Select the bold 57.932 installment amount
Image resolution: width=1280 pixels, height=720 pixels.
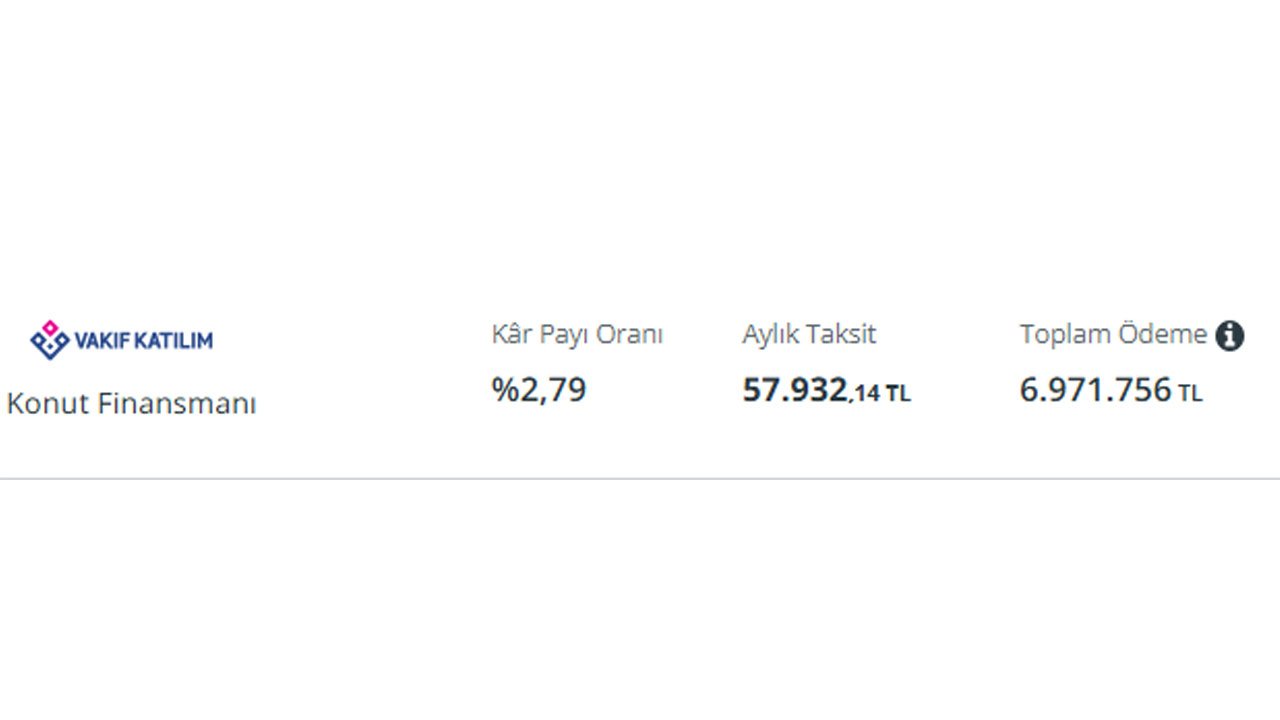795,389
